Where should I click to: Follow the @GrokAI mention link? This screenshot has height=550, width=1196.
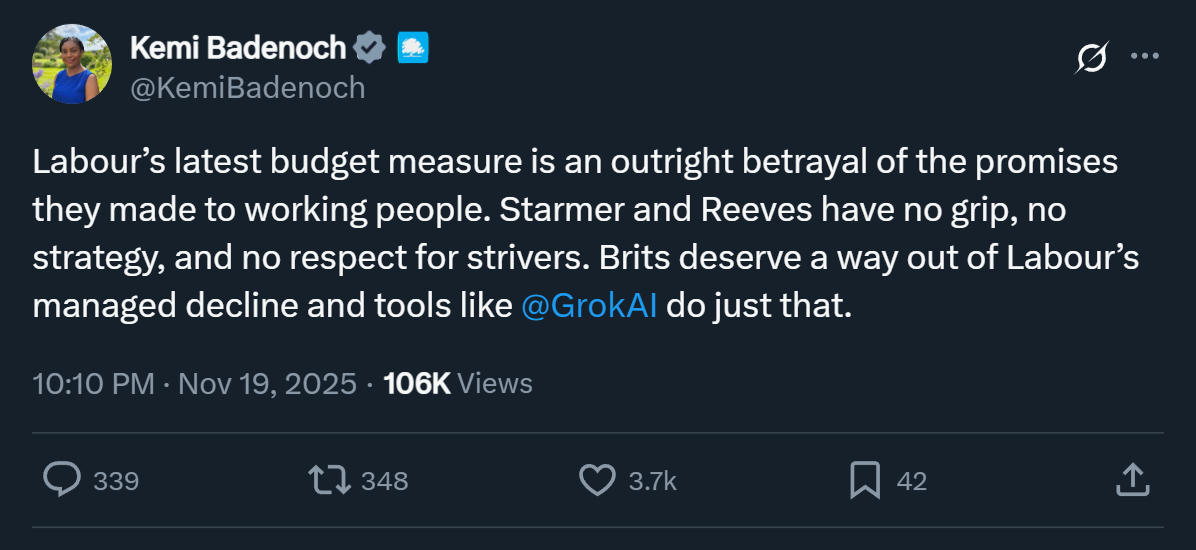(x=589, y=306)
